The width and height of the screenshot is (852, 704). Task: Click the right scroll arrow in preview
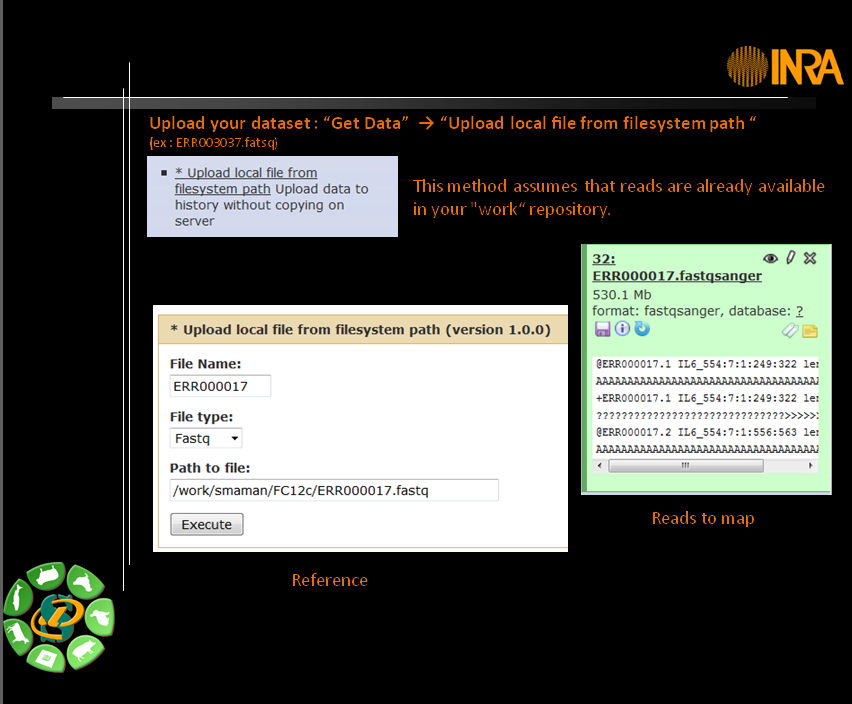pos(811,466)
